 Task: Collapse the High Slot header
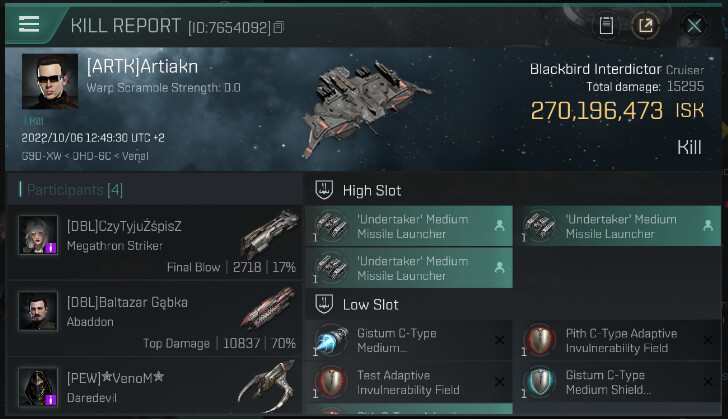coord(373,190)
